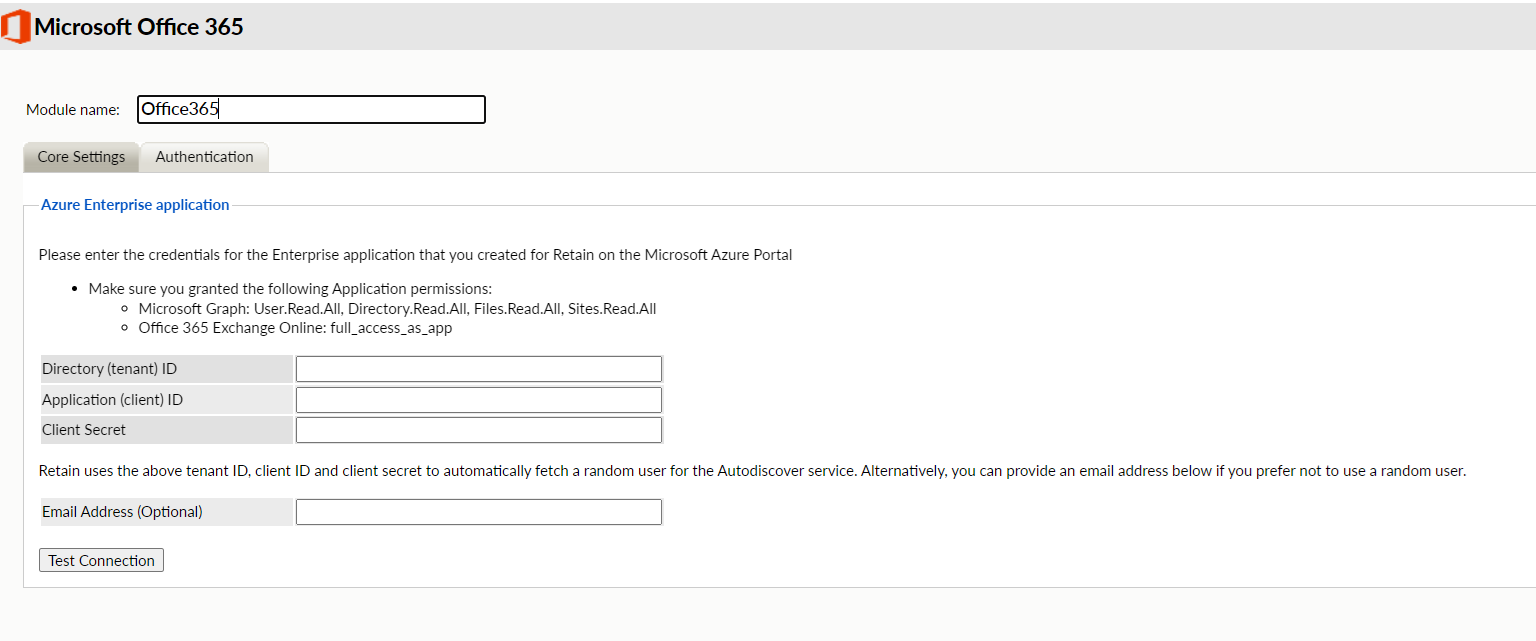Click the Microsoft Graph permissions line

point(397,309)
